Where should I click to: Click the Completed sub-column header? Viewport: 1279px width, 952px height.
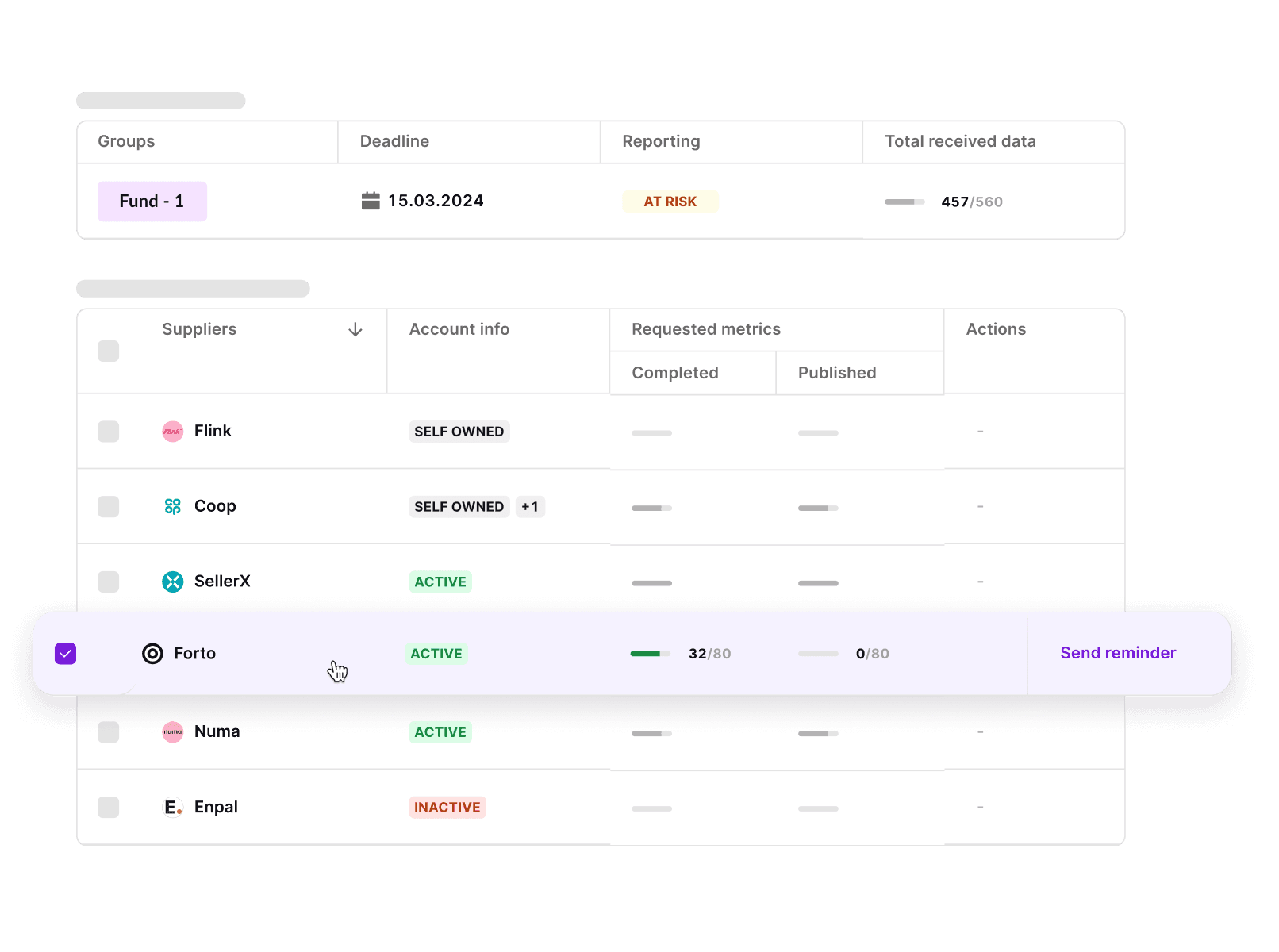coord(675,373)
